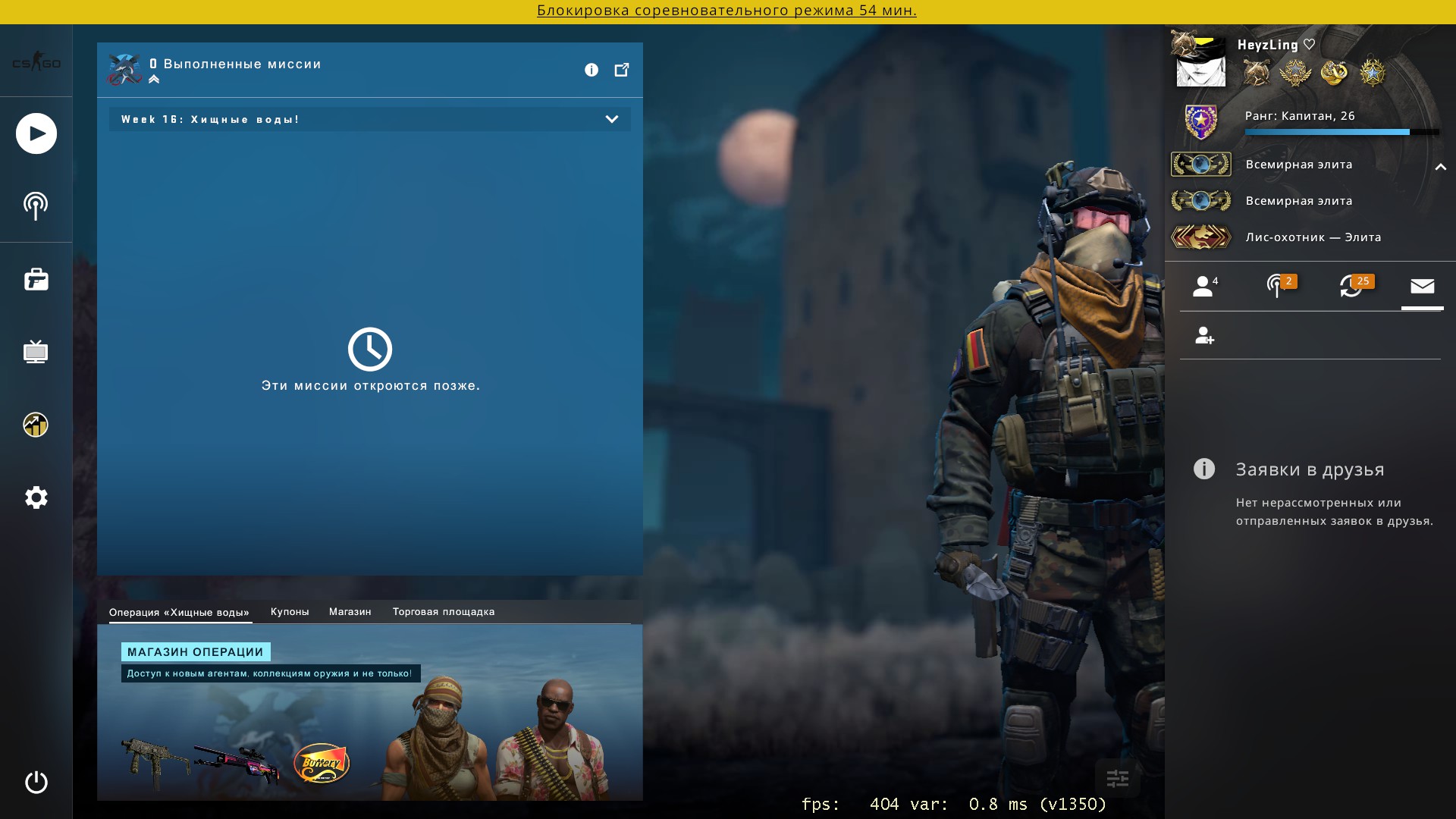Open the stats chart sidebar icon
The height and width of the screenshot is (819, 1456).
click(36, 425)
